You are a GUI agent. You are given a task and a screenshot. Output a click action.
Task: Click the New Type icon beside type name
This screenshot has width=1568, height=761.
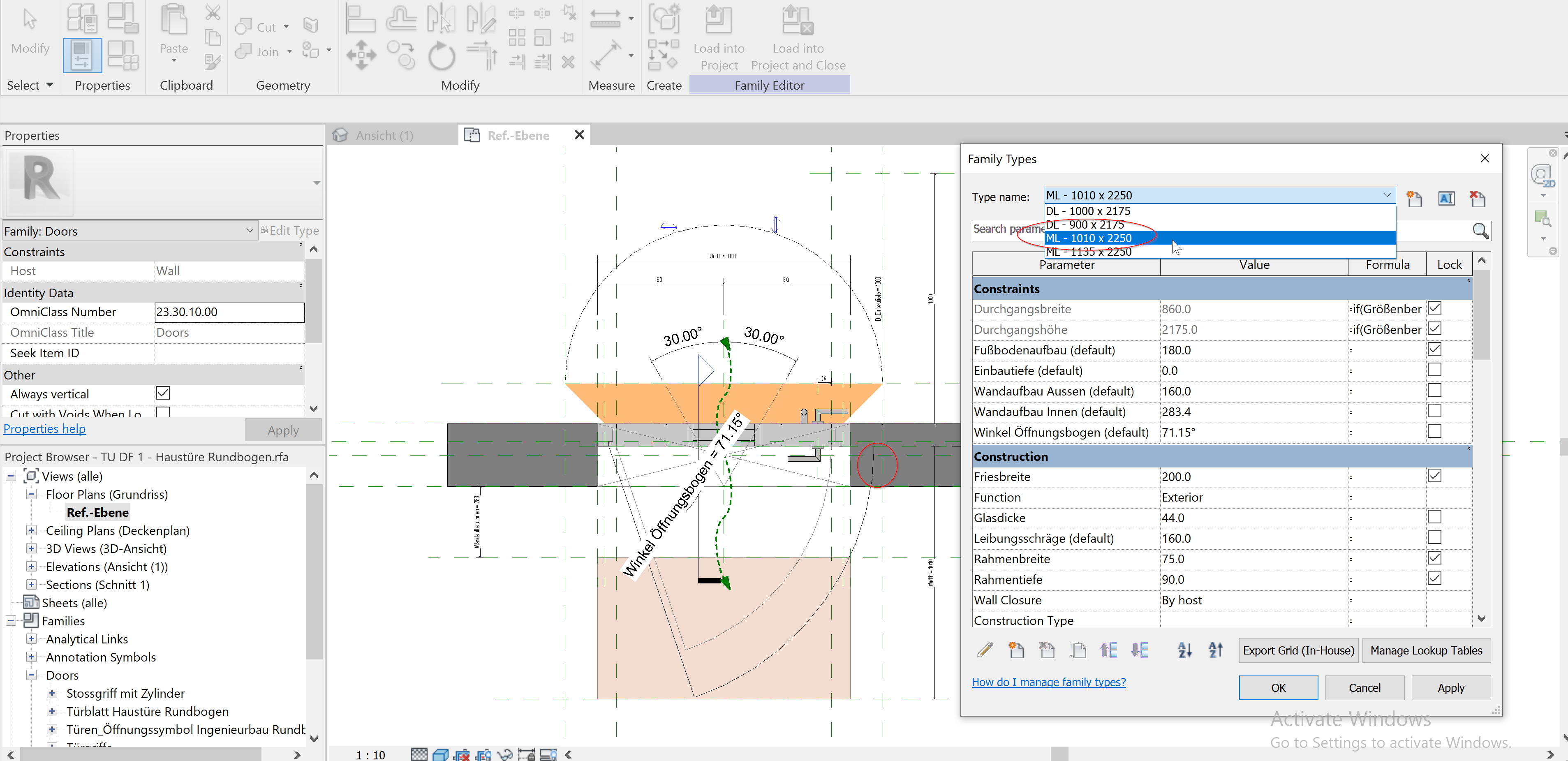pyautogui.click(x=1414, y=199)
